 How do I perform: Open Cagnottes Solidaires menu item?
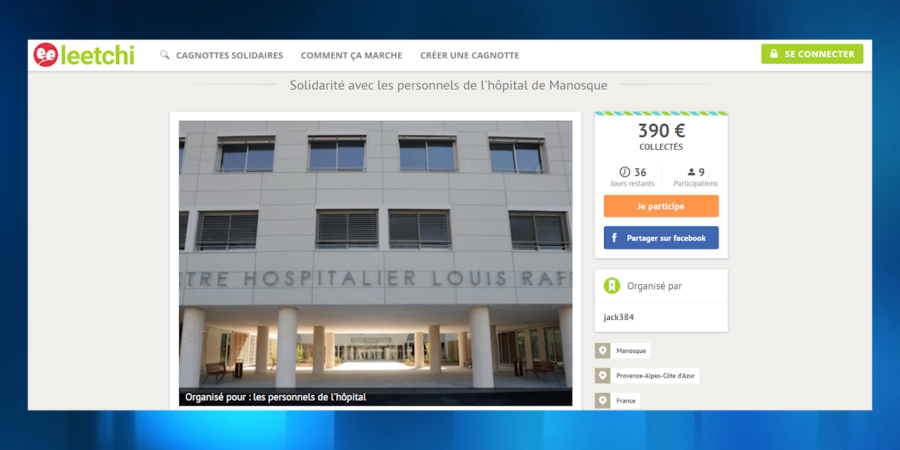click(230, 56)
